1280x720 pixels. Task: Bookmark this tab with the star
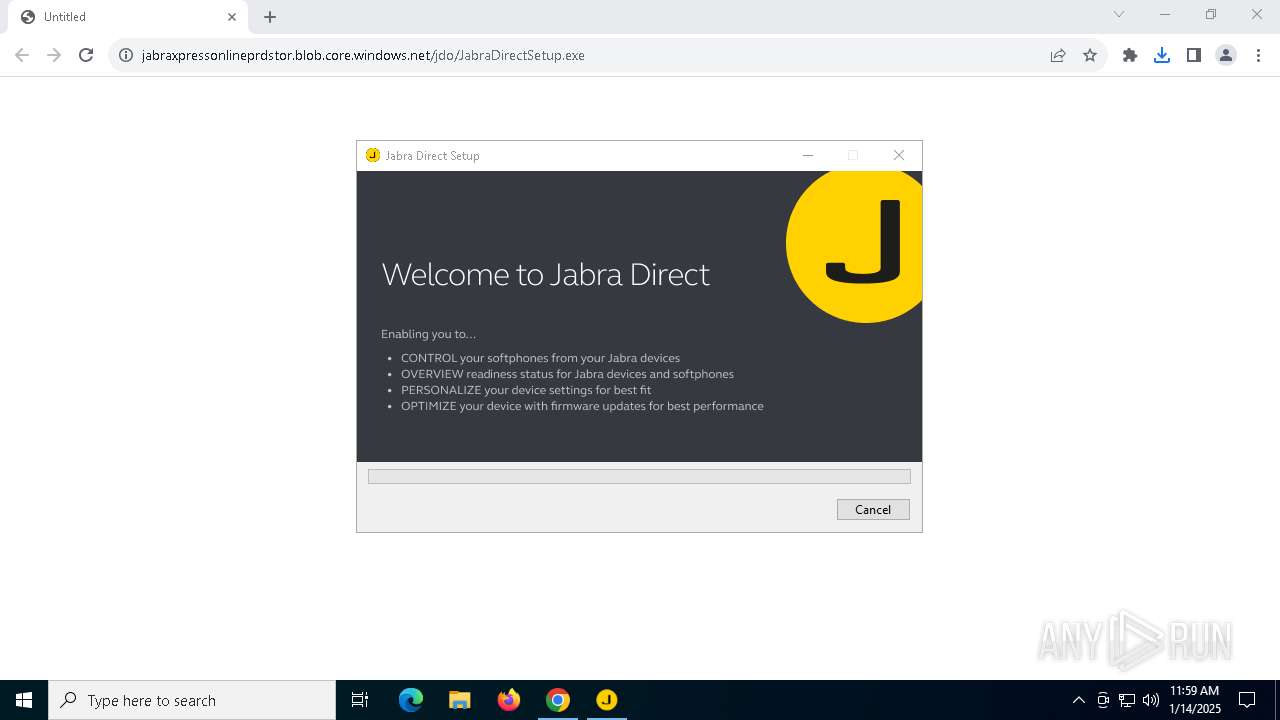(x=1090, y=55)
